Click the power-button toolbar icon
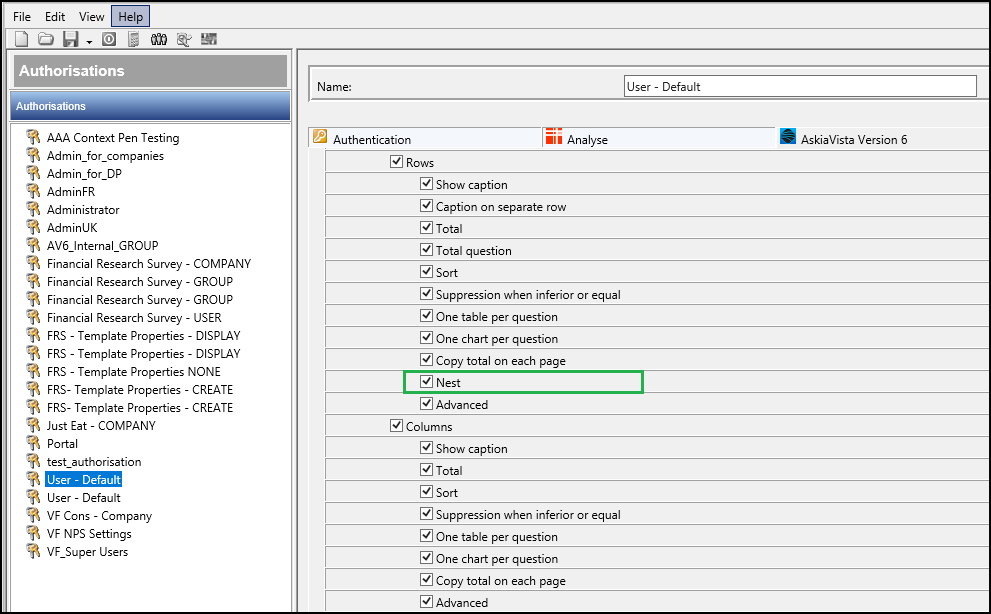This screenshot has height=614, width=991. click(x=109, y=39)
